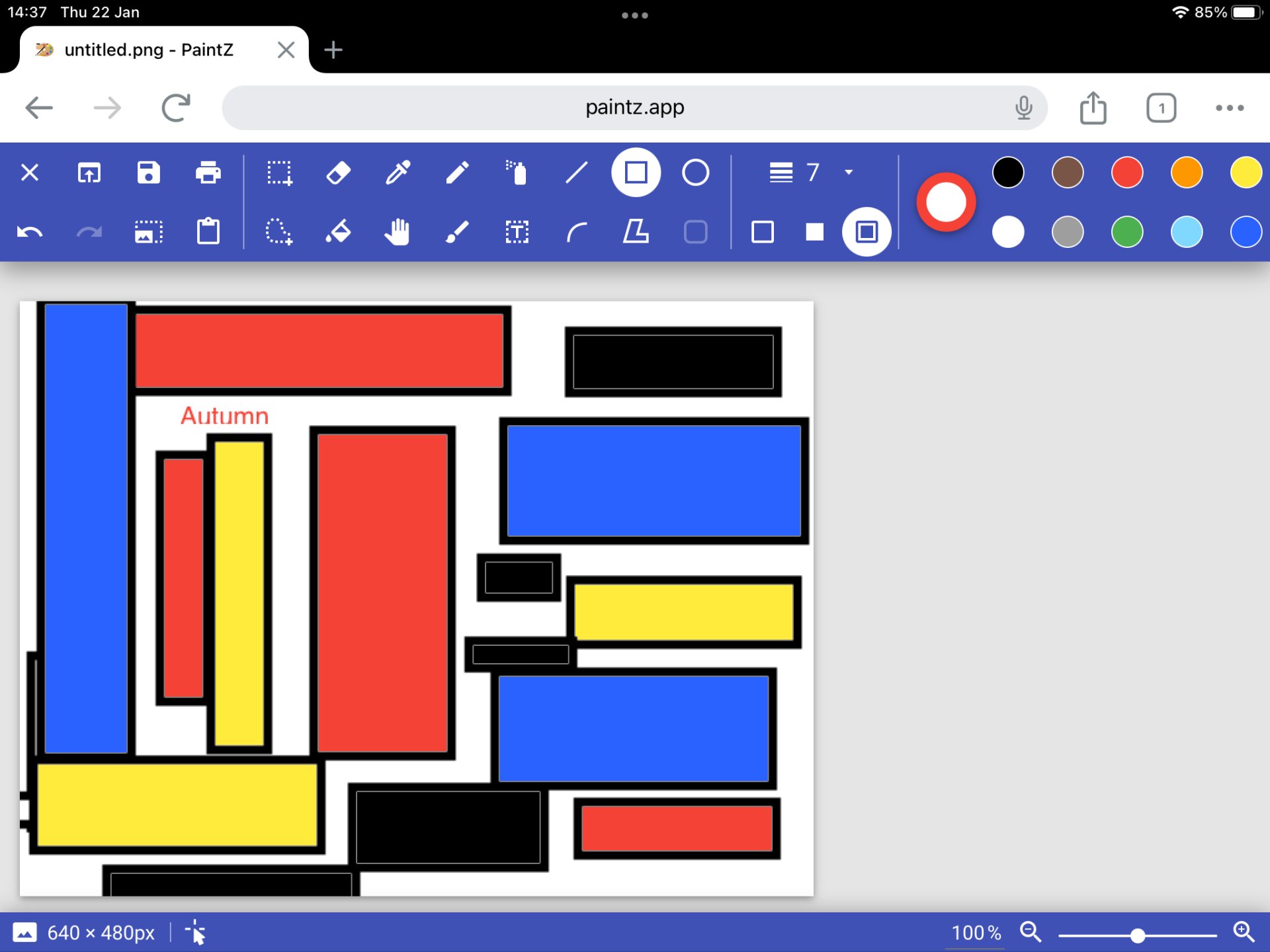Screen dimensions: 1270x952
Task: Select outline with fill shape style
Action: (x=866, y=232)
